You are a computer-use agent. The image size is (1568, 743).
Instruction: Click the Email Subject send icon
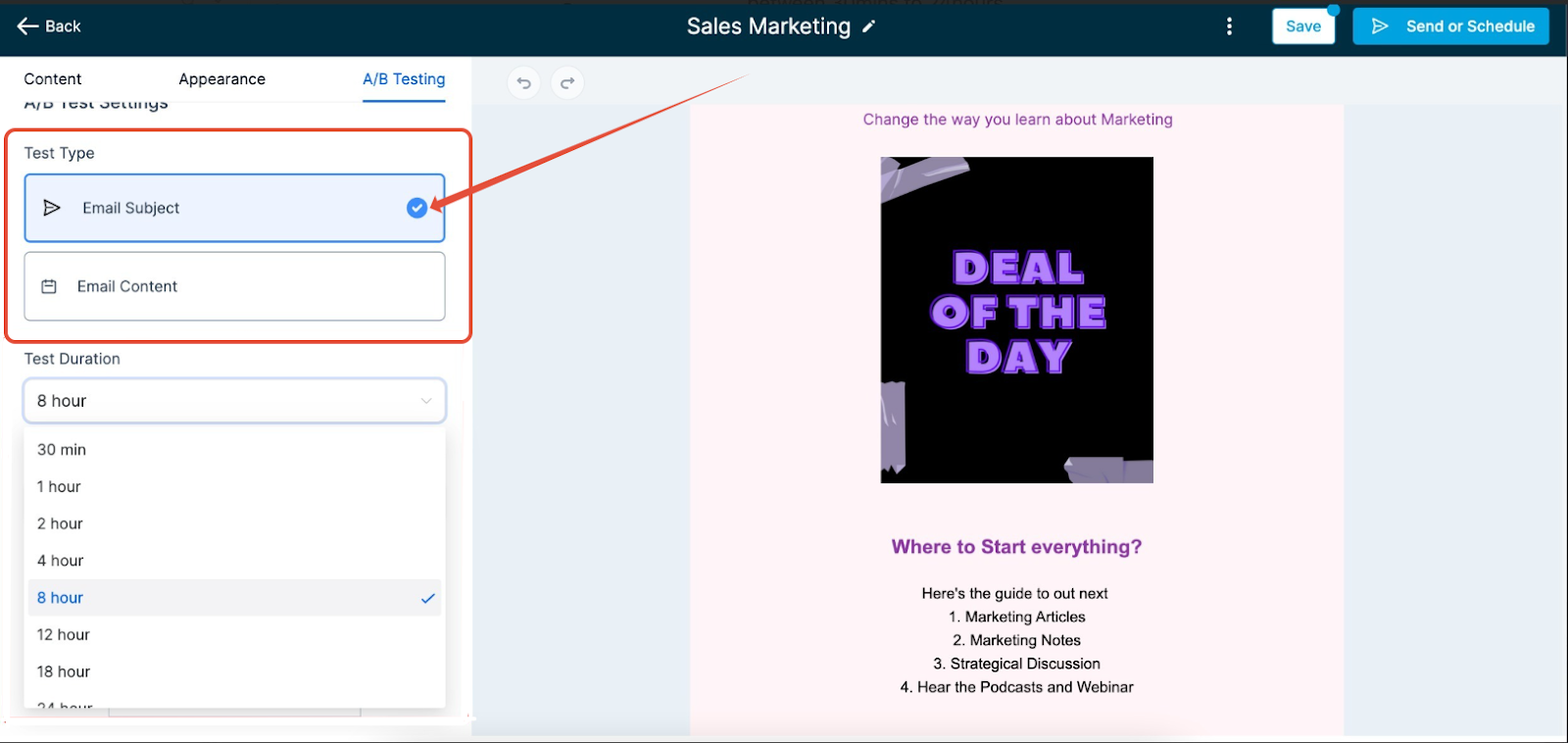tap(52, 208)
